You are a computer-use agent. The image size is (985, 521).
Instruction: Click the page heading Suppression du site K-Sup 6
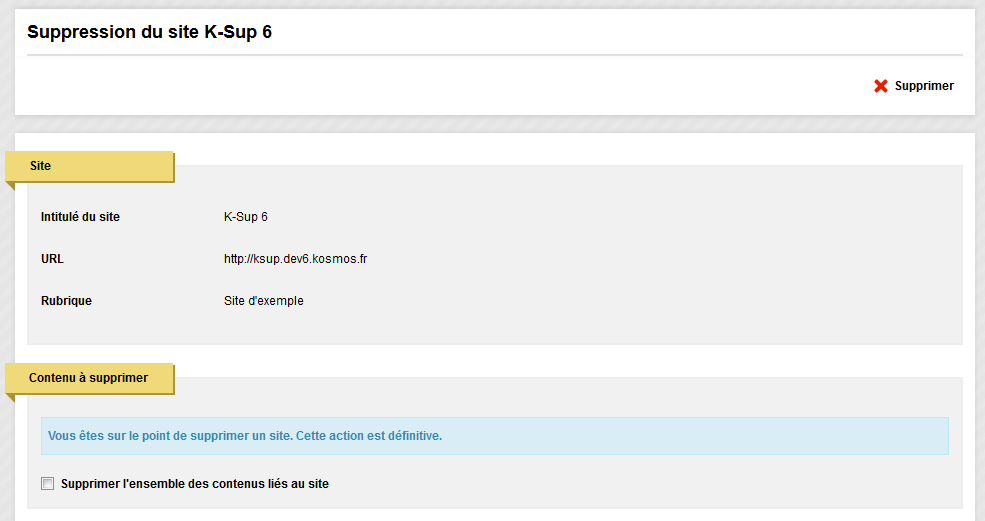coord(150,32)
